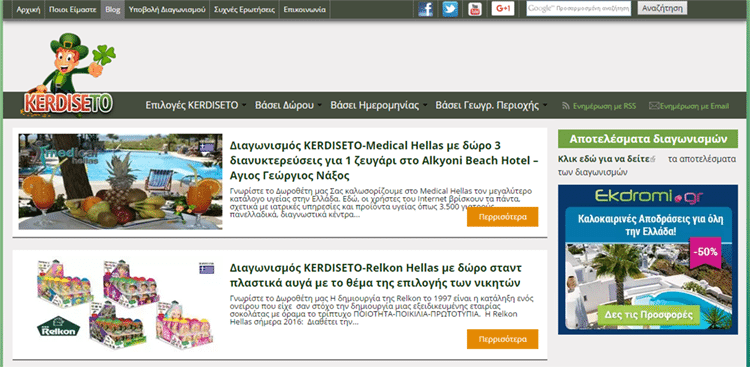Click the Google +1 button

pos(503,9)
